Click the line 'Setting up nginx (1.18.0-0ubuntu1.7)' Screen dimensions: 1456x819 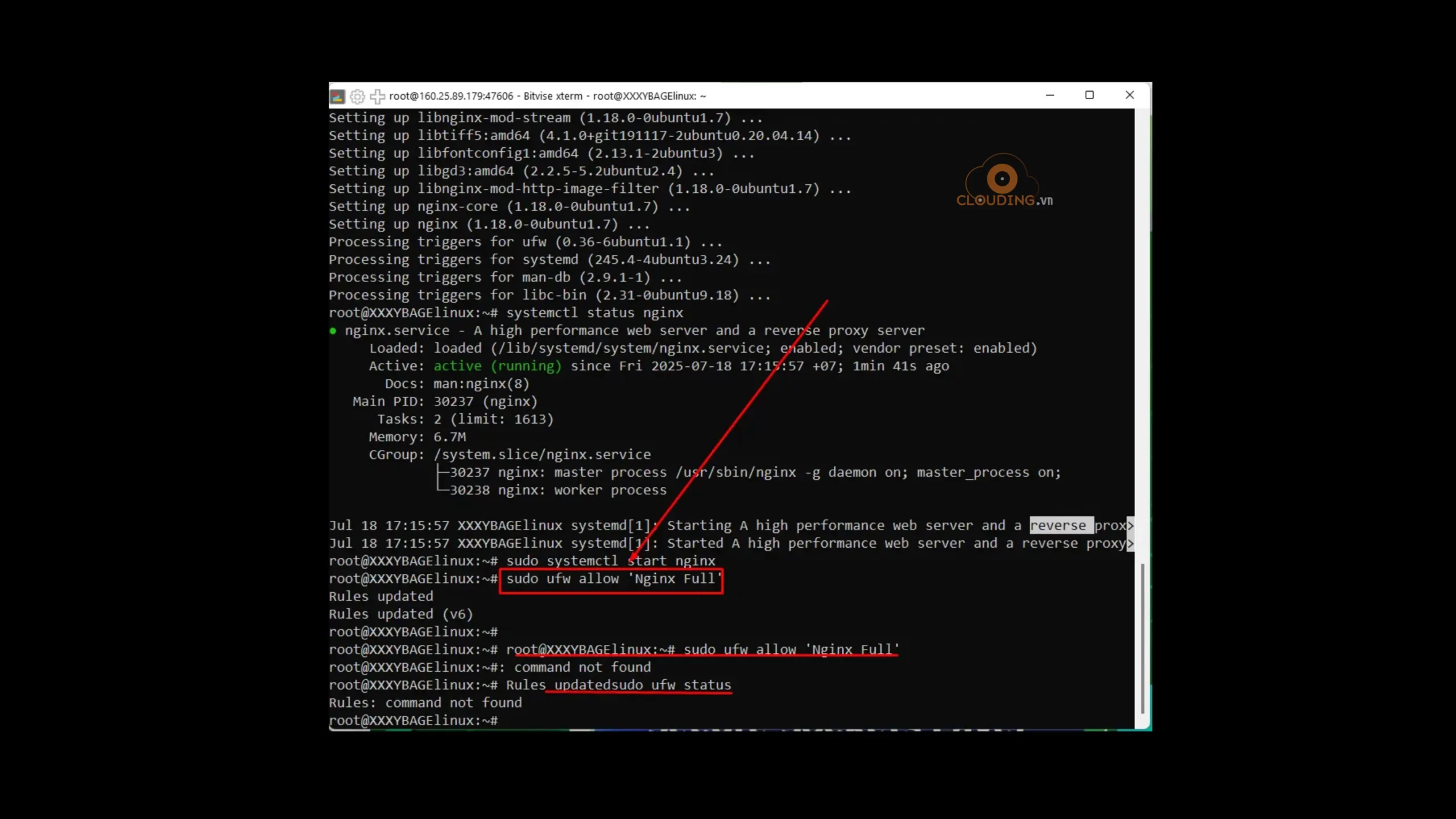(x=489, y=224)
